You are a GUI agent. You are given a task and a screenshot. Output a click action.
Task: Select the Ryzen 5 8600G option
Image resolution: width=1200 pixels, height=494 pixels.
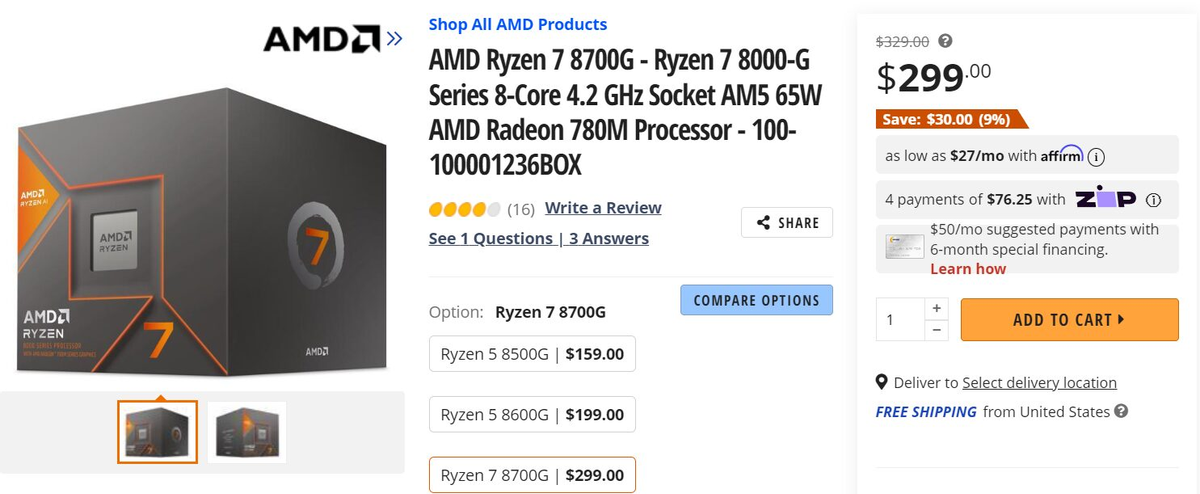pyautogui.click(x=532, y=414)
